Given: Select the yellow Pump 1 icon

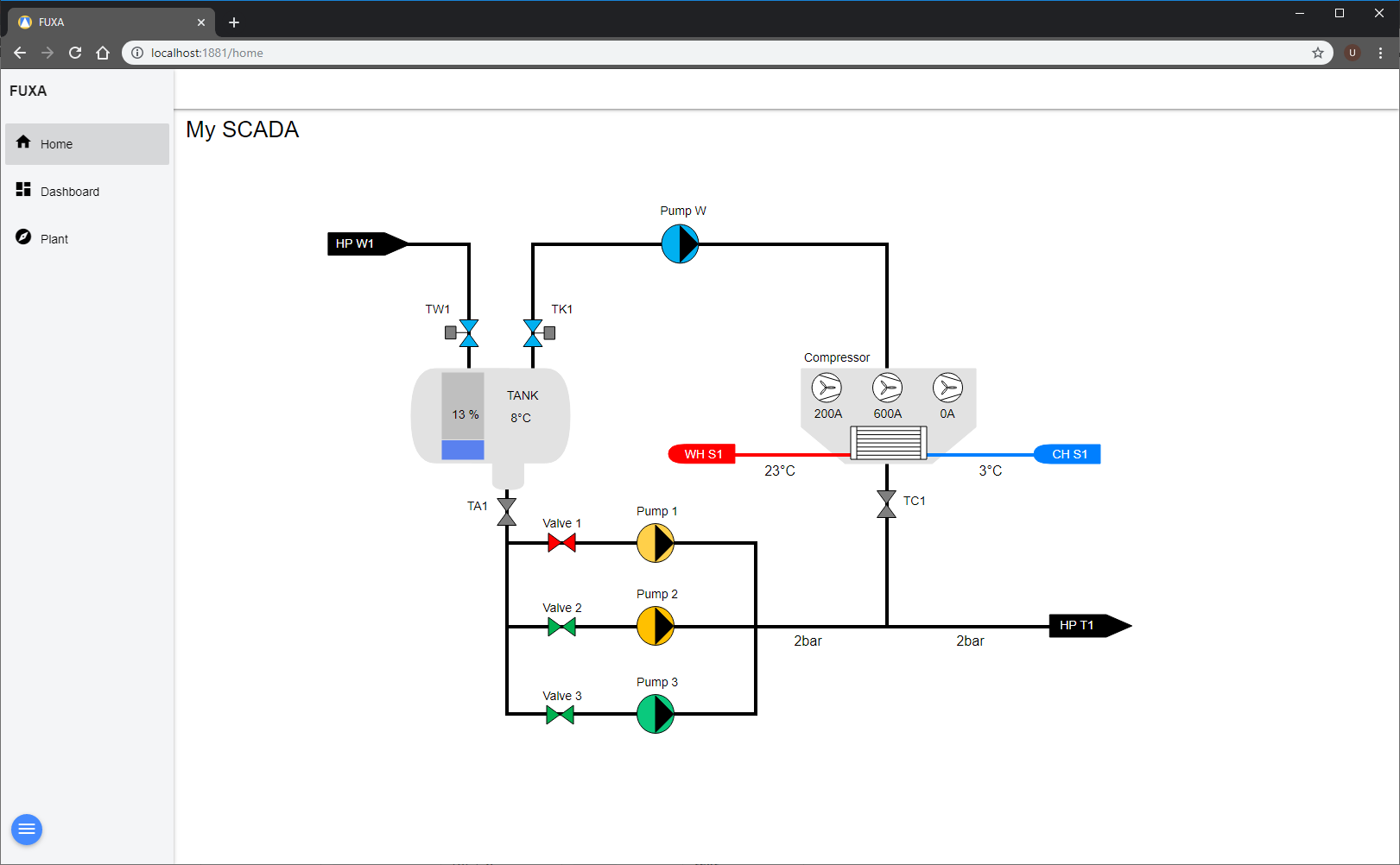Looking at the screenshot, I should click(655, 544).
